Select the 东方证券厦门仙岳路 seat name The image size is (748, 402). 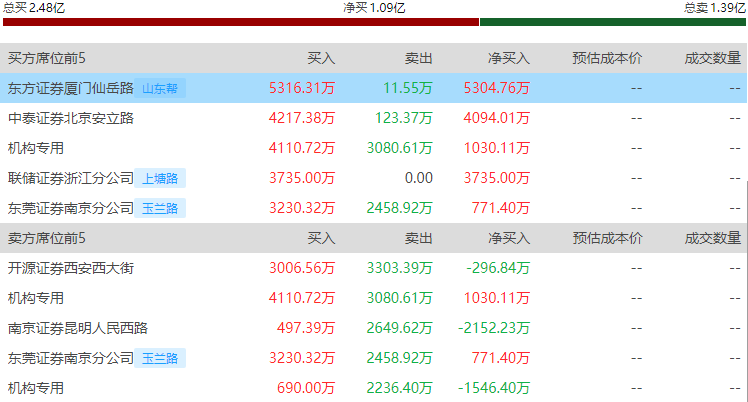(71, 88)
